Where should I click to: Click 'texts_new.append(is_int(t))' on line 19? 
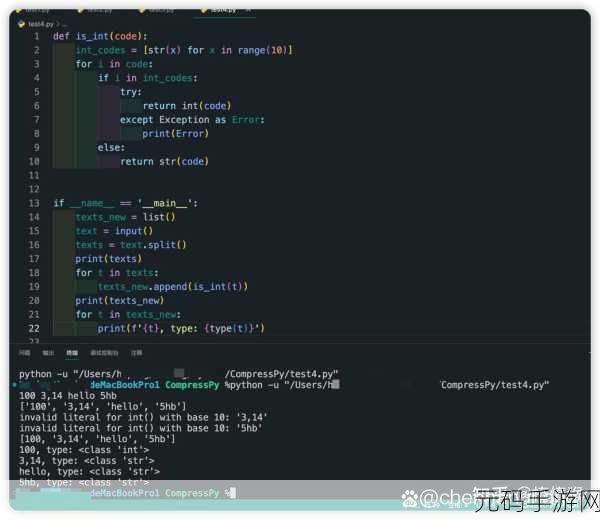click(x=173, y=287)
